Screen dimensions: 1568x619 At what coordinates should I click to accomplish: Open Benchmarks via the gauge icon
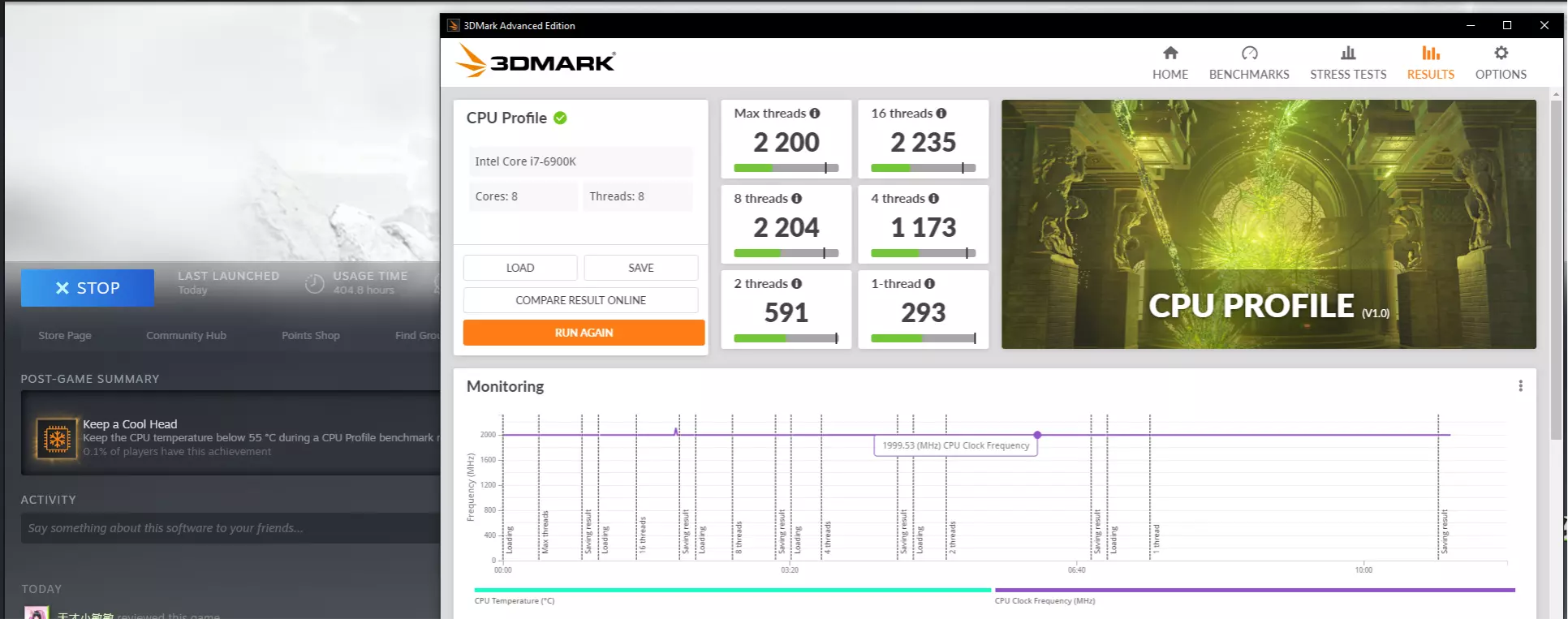click(x=1250, y=54)
